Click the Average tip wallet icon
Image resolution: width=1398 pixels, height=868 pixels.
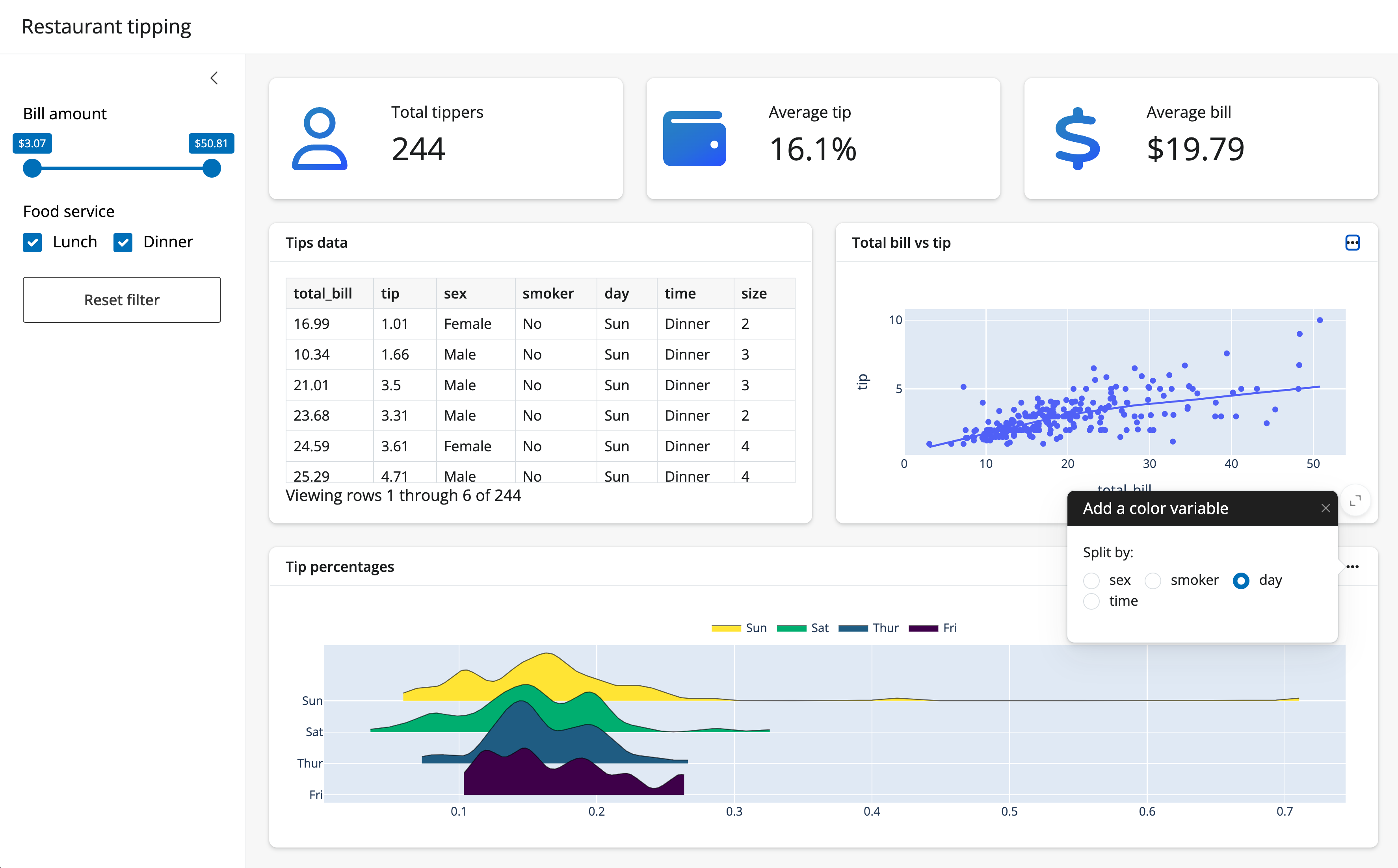tap(694, 139)
